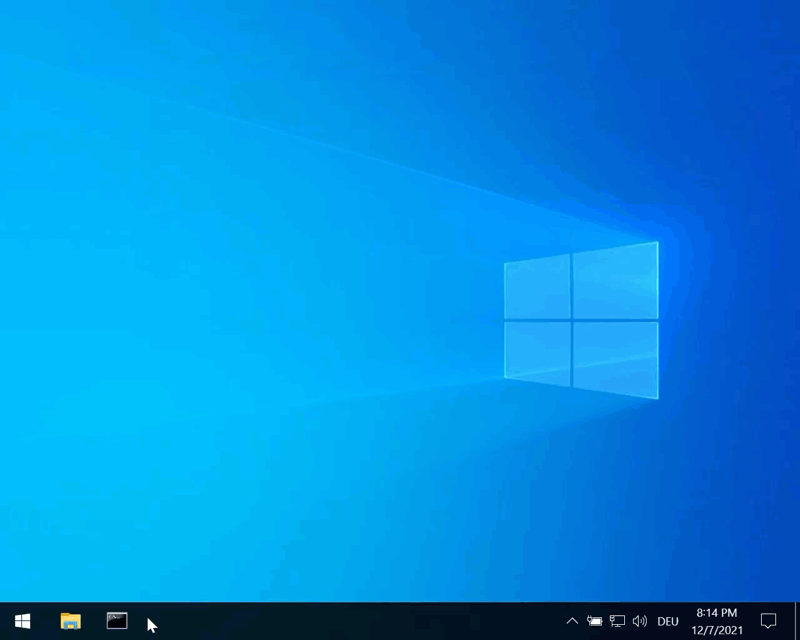Screen dimensions: 800x640
Task: Click the Show desktop strip
Action: point(797,621)
